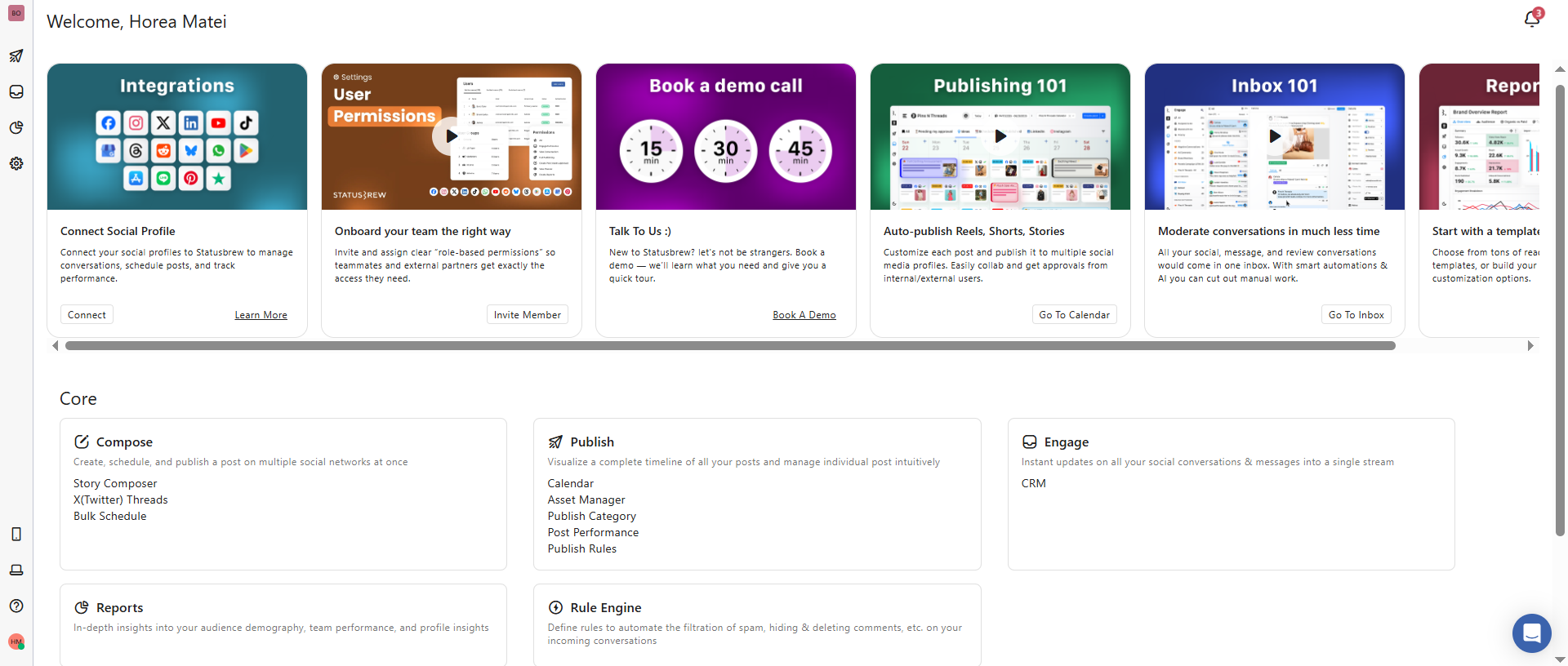Click the Onboard your team the right way title
Viewport: 1568px width, 666px height.
pos(423,231)
